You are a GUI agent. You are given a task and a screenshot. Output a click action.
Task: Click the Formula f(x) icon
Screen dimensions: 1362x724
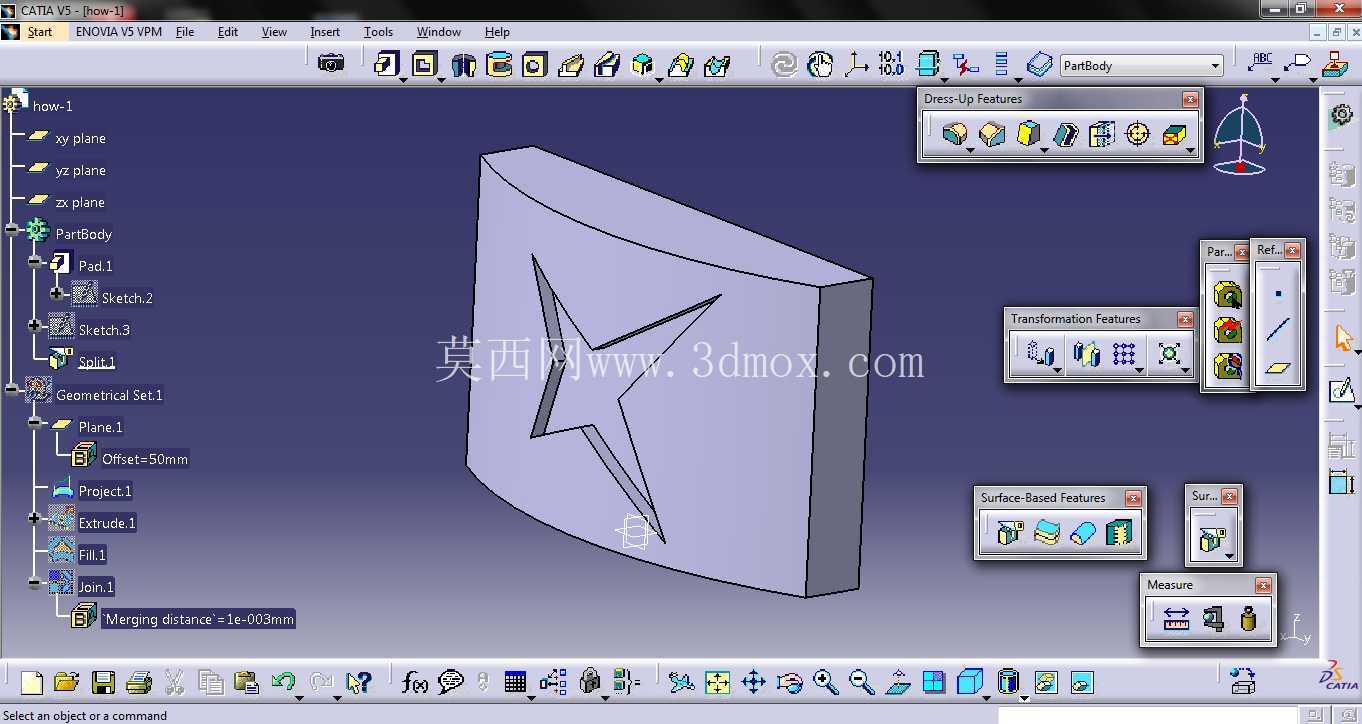(414, 683)
